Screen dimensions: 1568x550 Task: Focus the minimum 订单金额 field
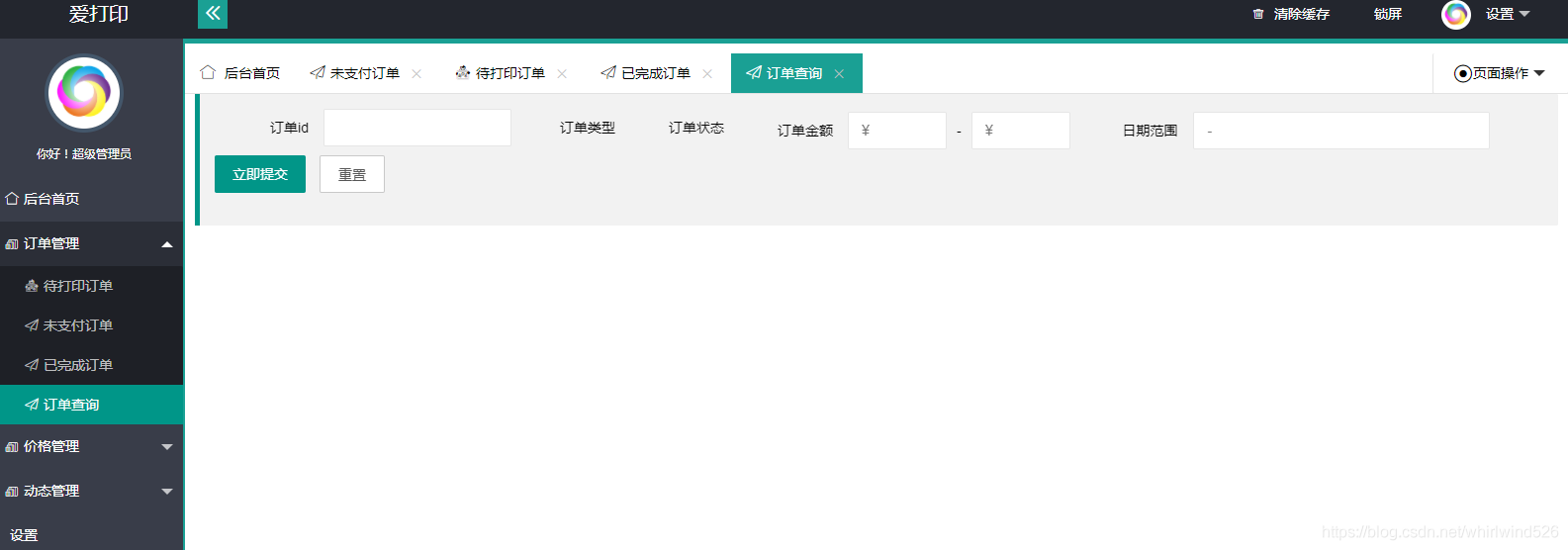click(897, 131)
